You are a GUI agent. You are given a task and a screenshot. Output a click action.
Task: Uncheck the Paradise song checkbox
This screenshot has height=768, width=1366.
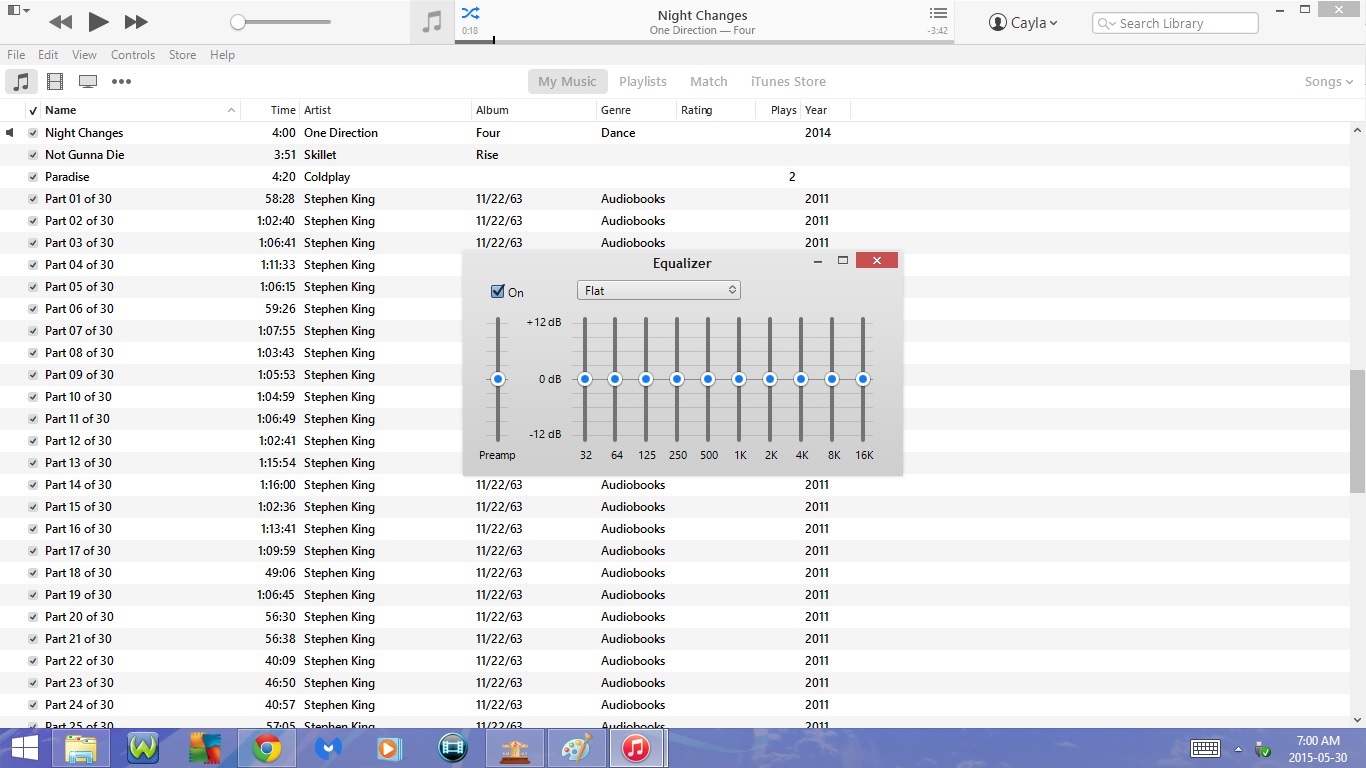click(33, 177)
